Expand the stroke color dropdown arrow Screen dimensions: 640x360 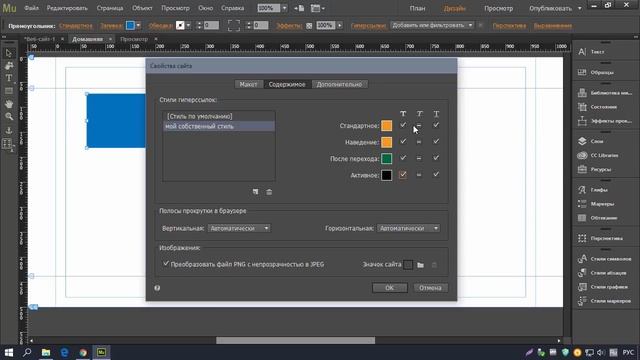point(188,25)
